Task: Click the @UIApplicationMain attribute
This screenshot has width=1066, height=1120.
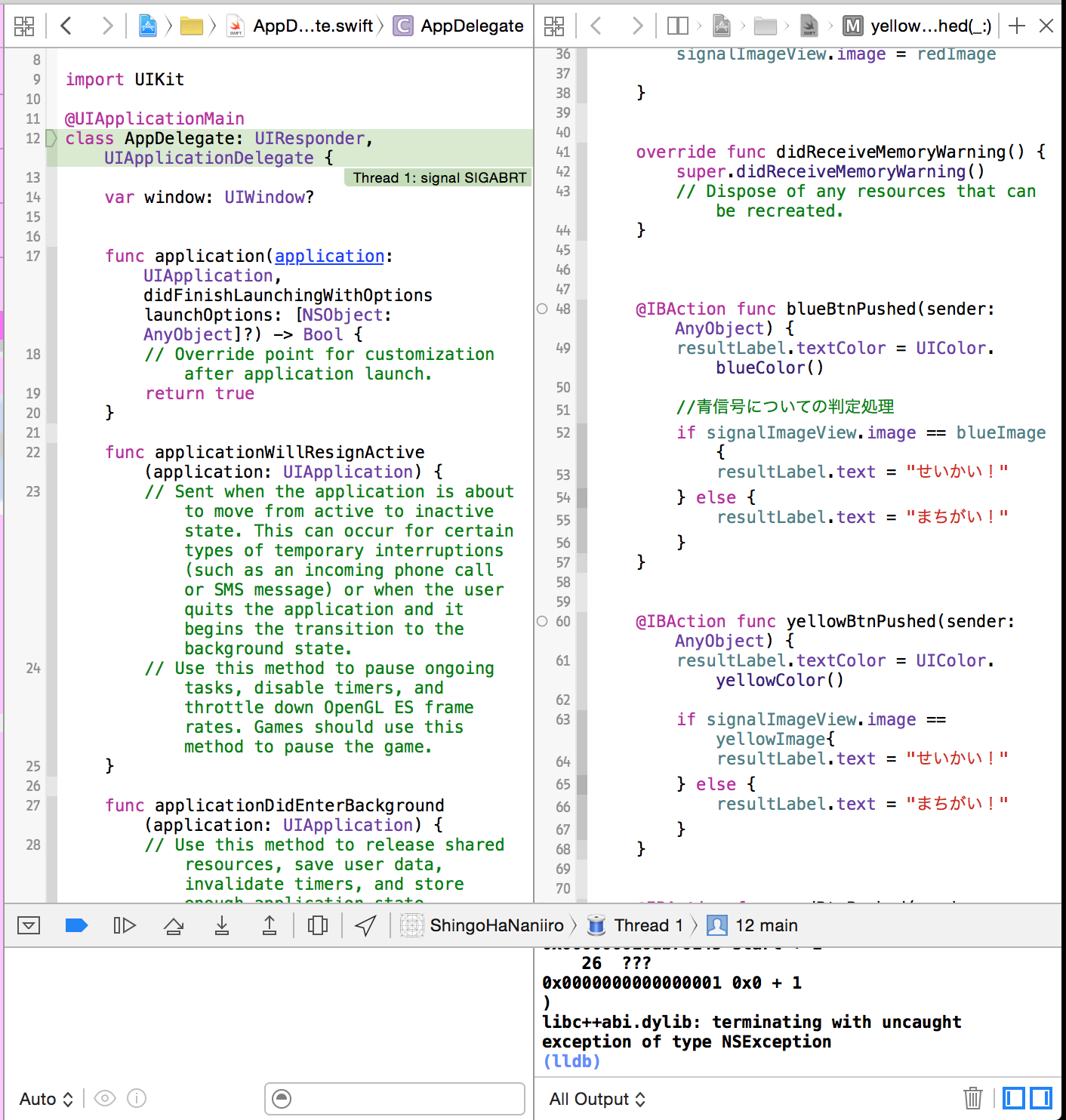Action: [155, 118]
